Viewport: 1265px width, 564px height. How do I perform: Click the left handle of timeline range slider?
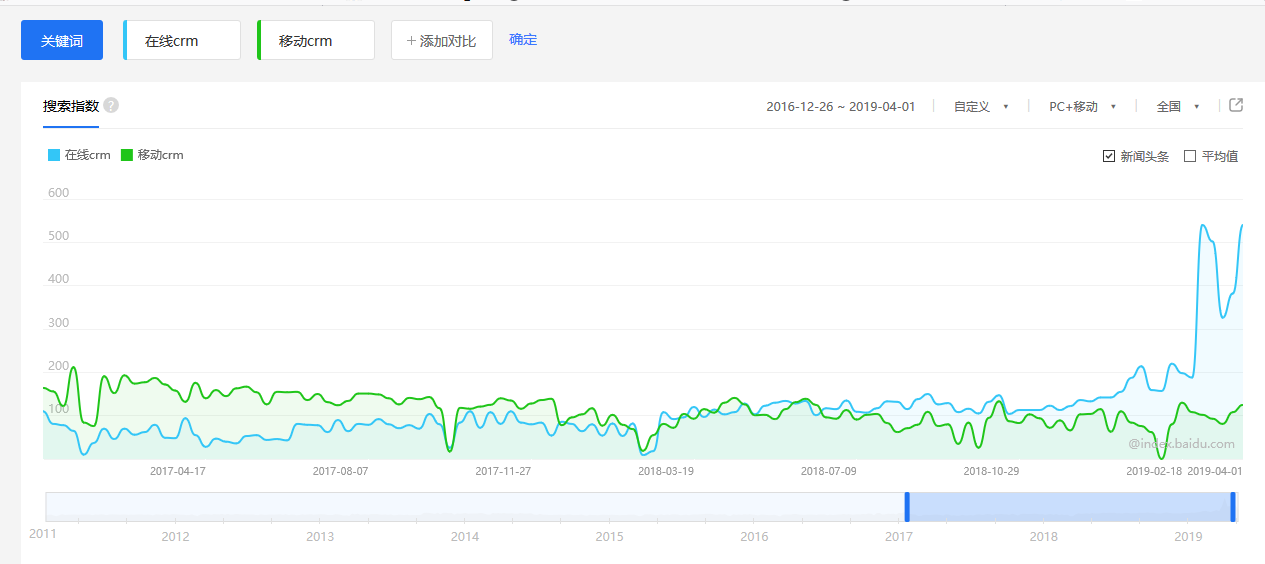907,506
